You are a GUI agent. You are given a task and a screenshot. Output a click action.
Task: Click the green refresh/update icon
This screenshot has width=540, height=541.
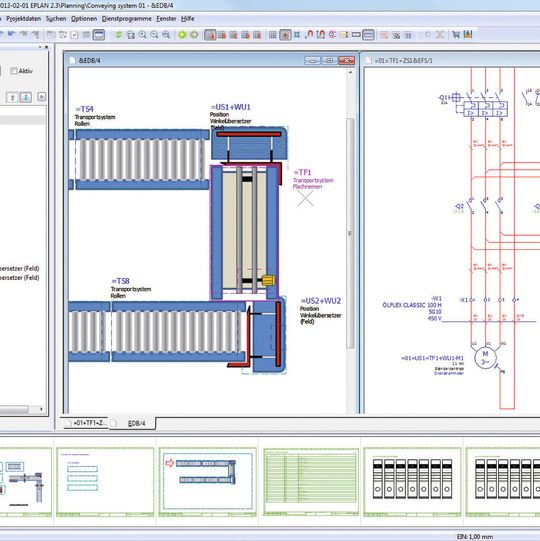point(119,35)
